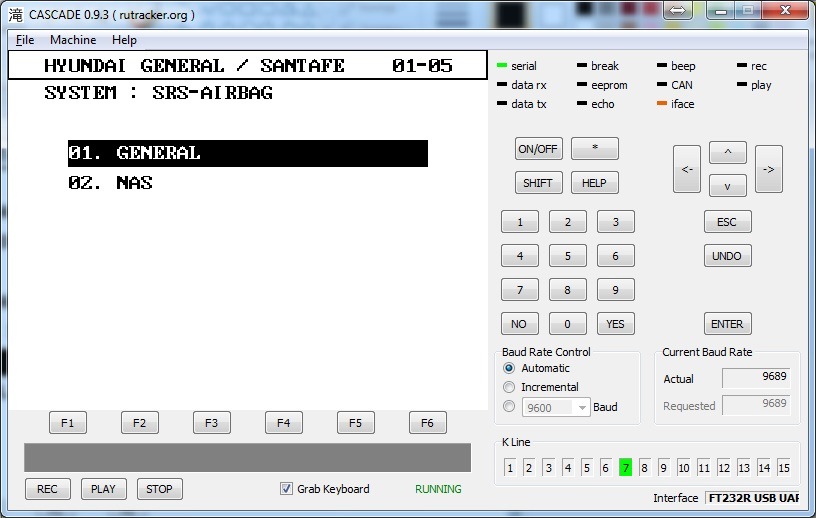Open the Help menu
This screenshot has width=816, height=518.
pos(124,40)
